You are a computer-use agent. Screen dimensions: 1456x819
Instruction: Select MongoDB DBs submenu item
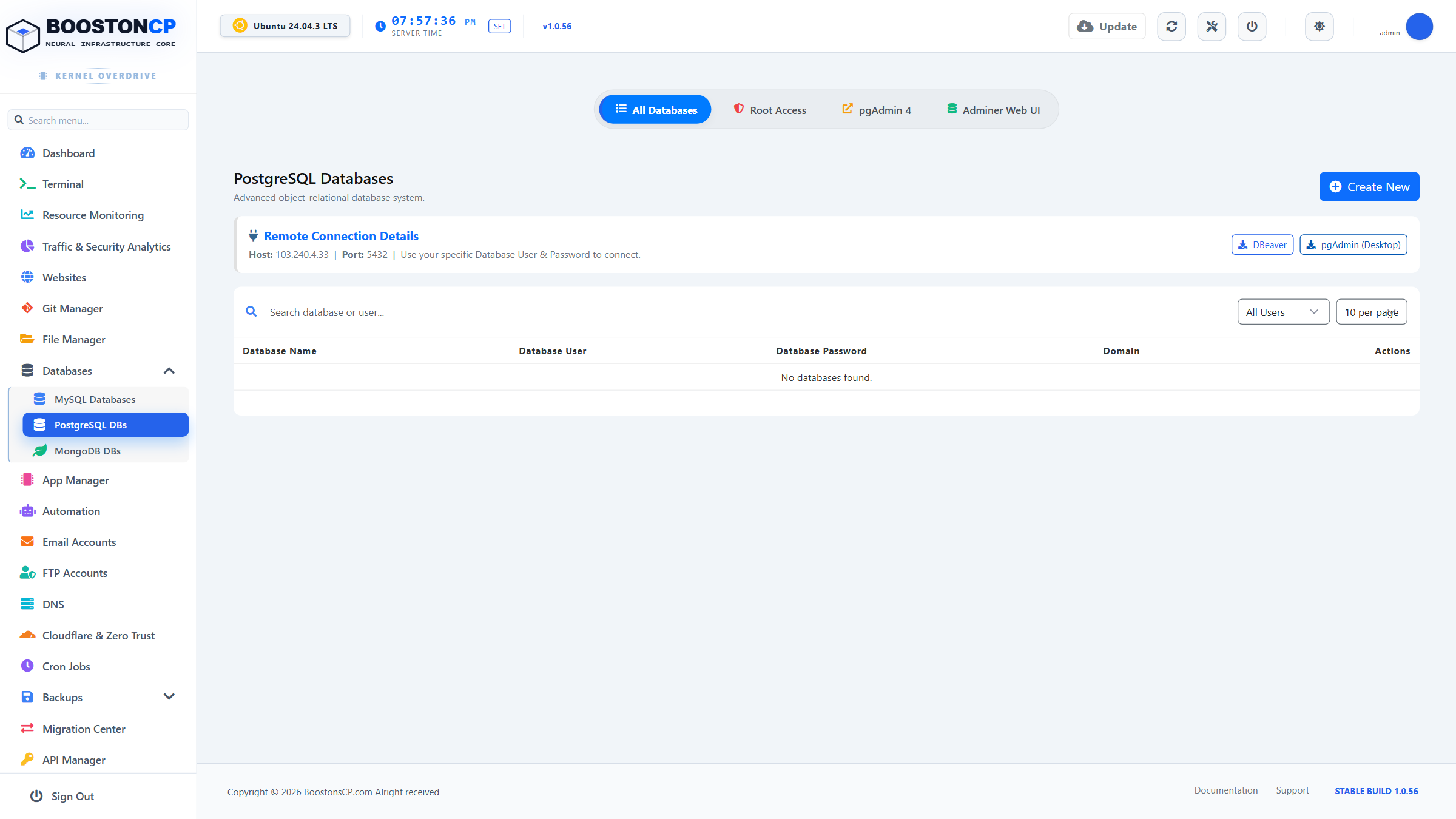106,451
